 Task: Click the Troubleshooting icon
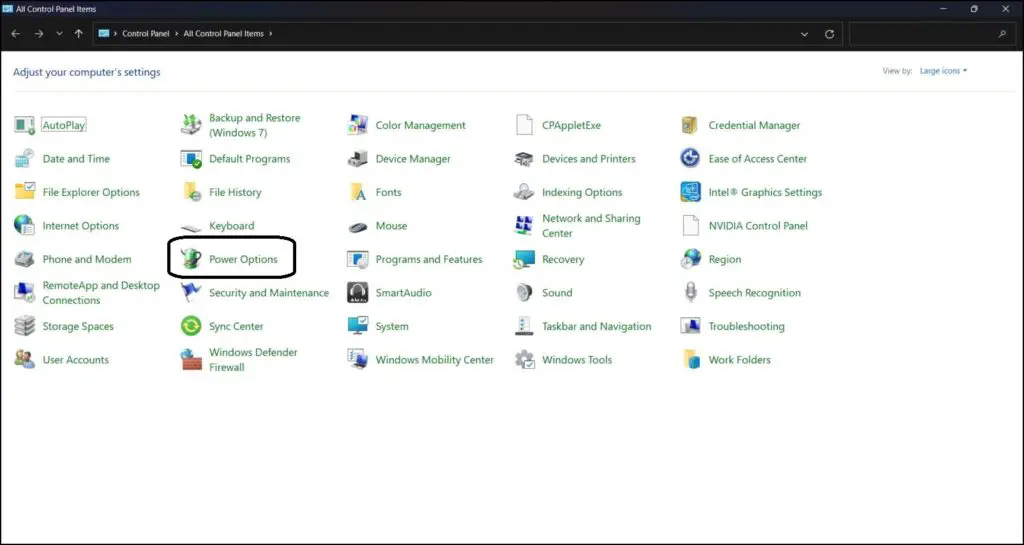[x=690, y=327]
